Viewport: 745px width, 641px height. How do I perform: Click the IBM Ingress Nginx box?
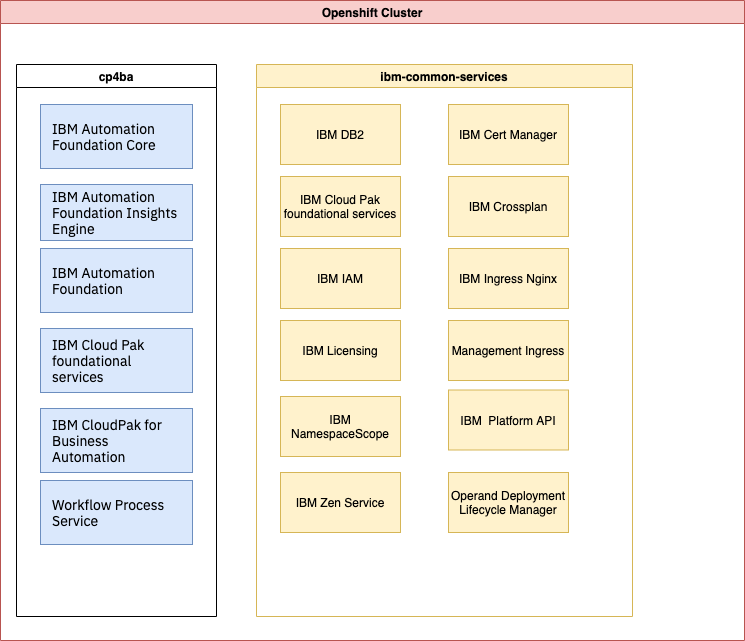(508, 279)
